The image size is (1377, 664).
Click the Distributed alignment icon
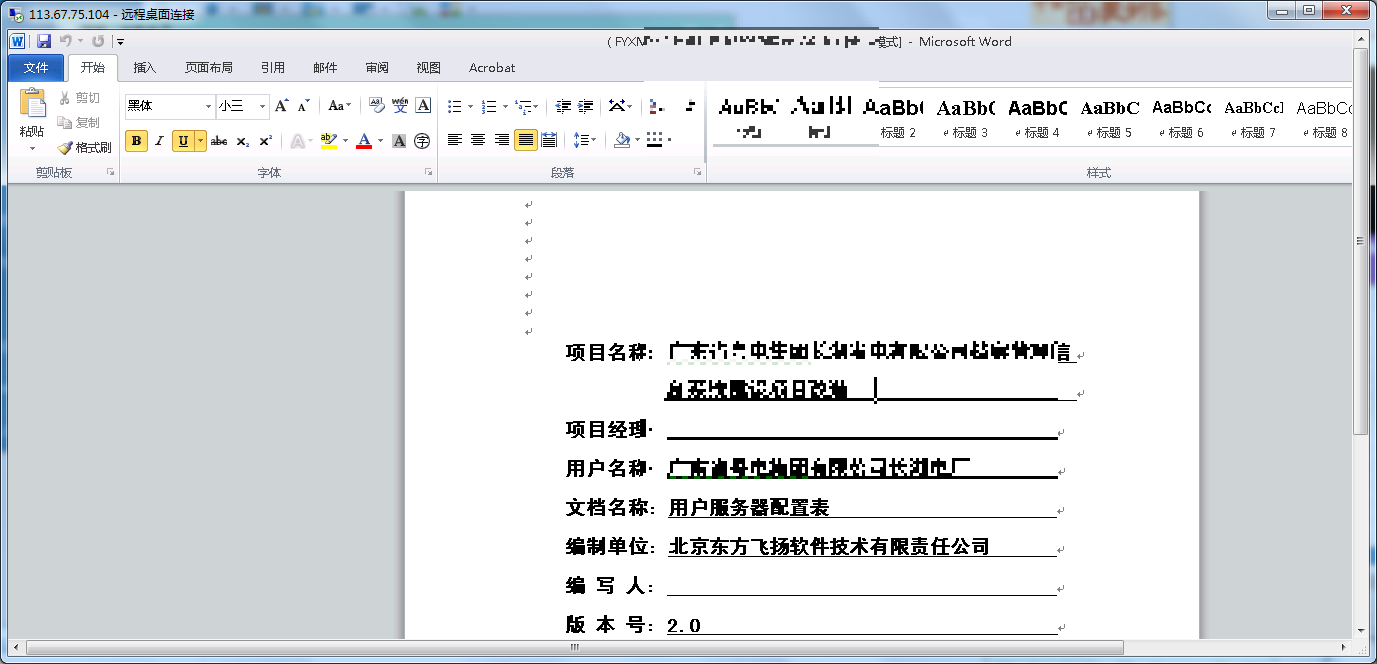pos(549,140)
